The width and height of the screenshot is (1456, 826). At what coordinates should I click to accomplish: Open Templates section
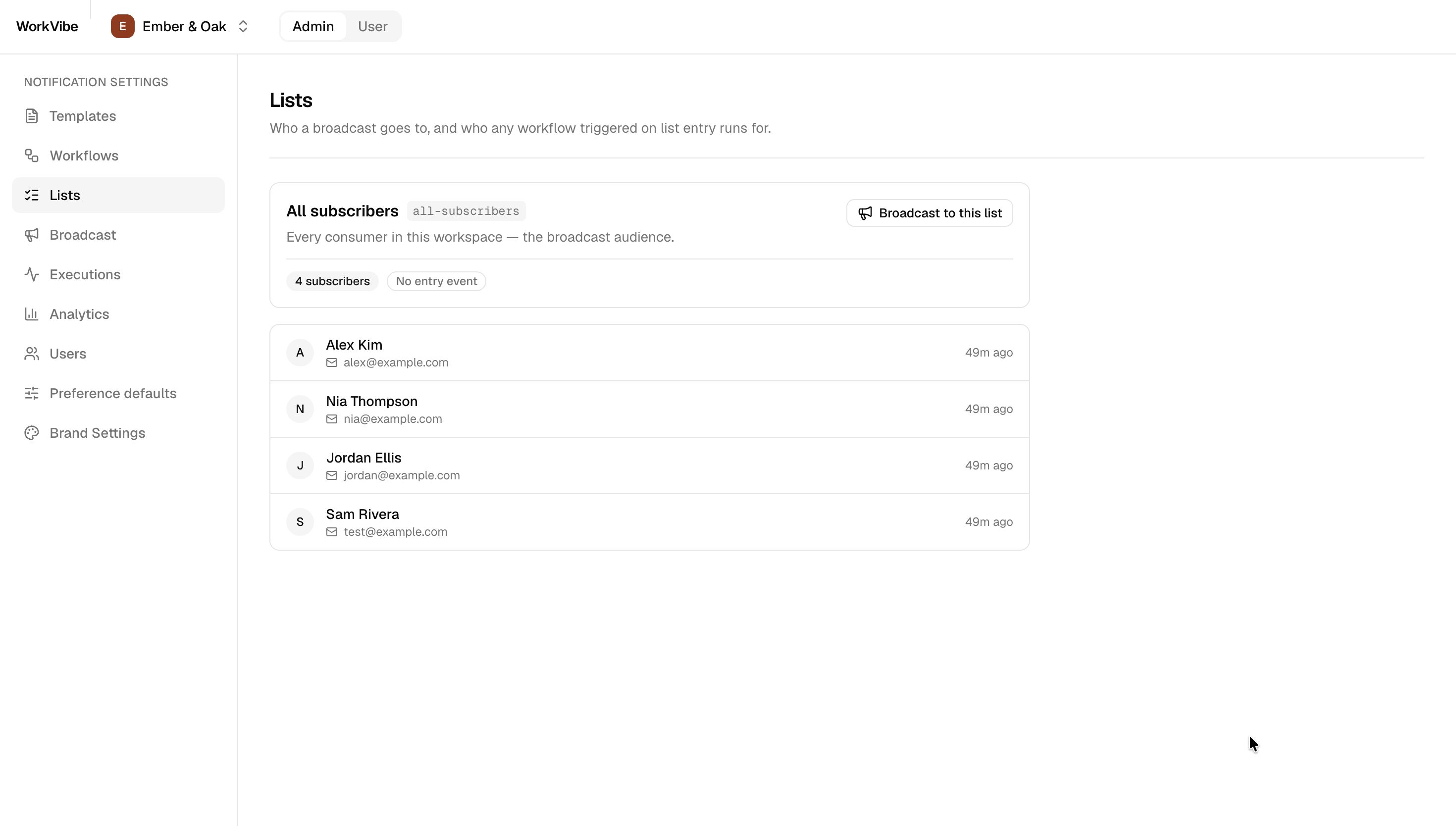118,116
